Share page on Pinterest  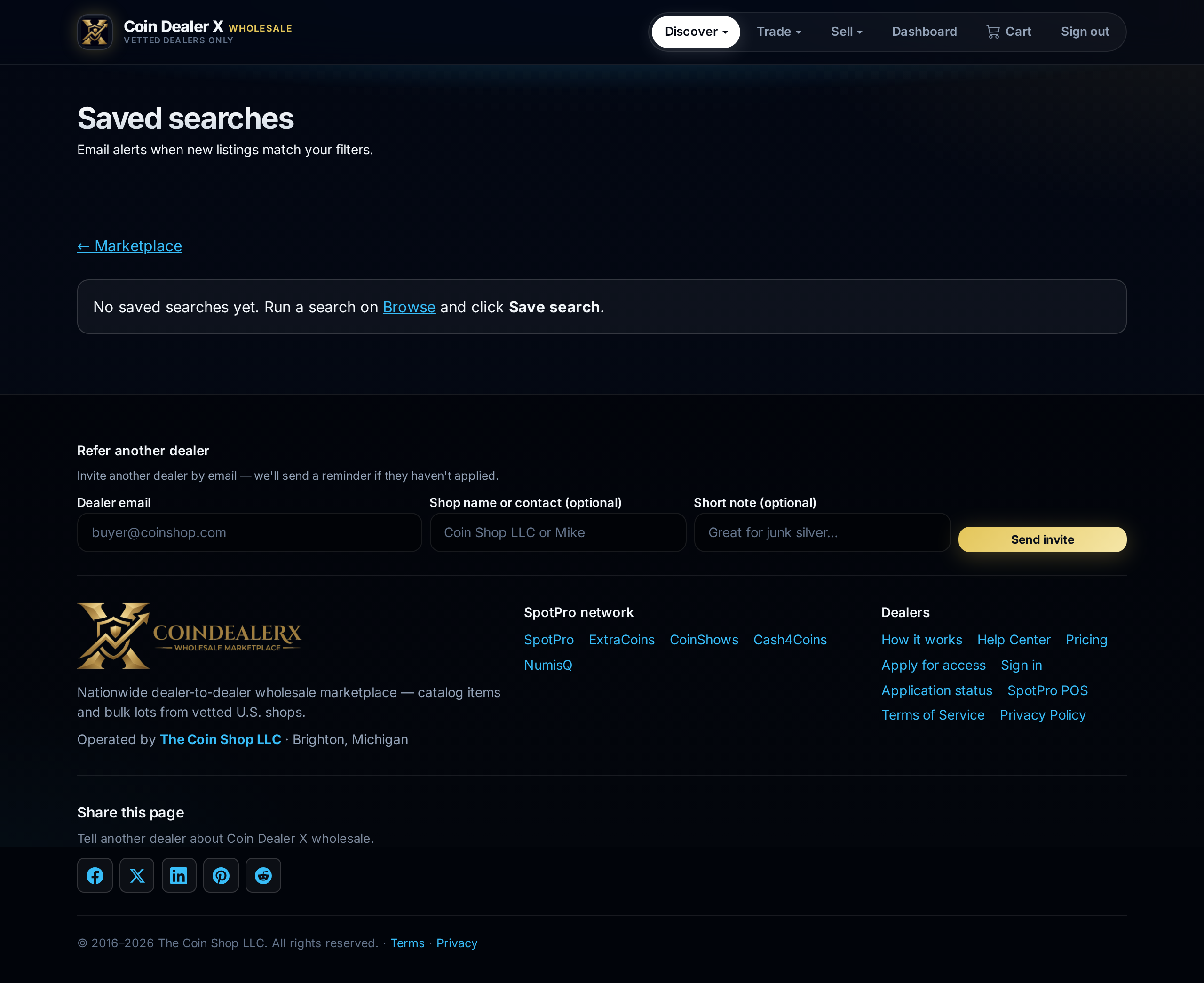(x=221, y=875)
